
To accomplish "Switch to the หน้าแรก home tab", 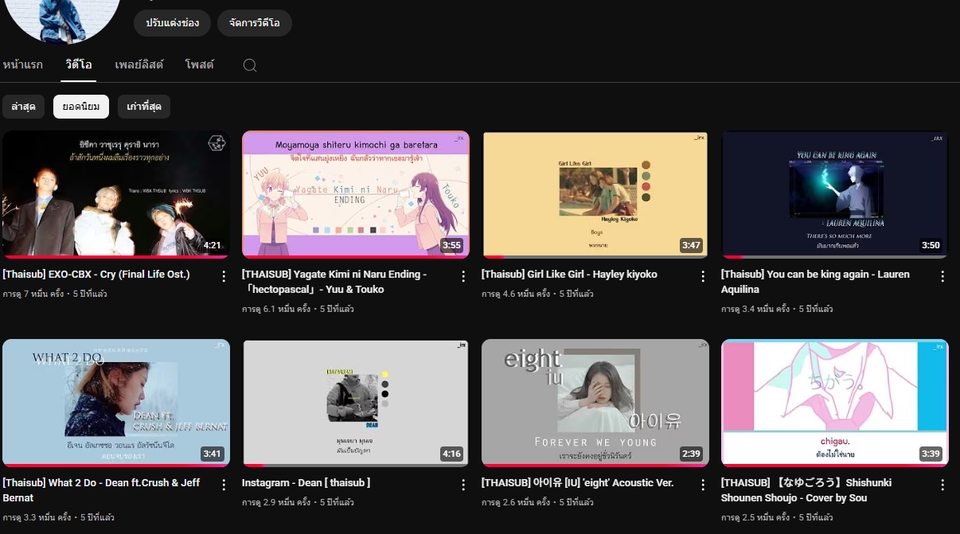I will click(x=23, y=64).
